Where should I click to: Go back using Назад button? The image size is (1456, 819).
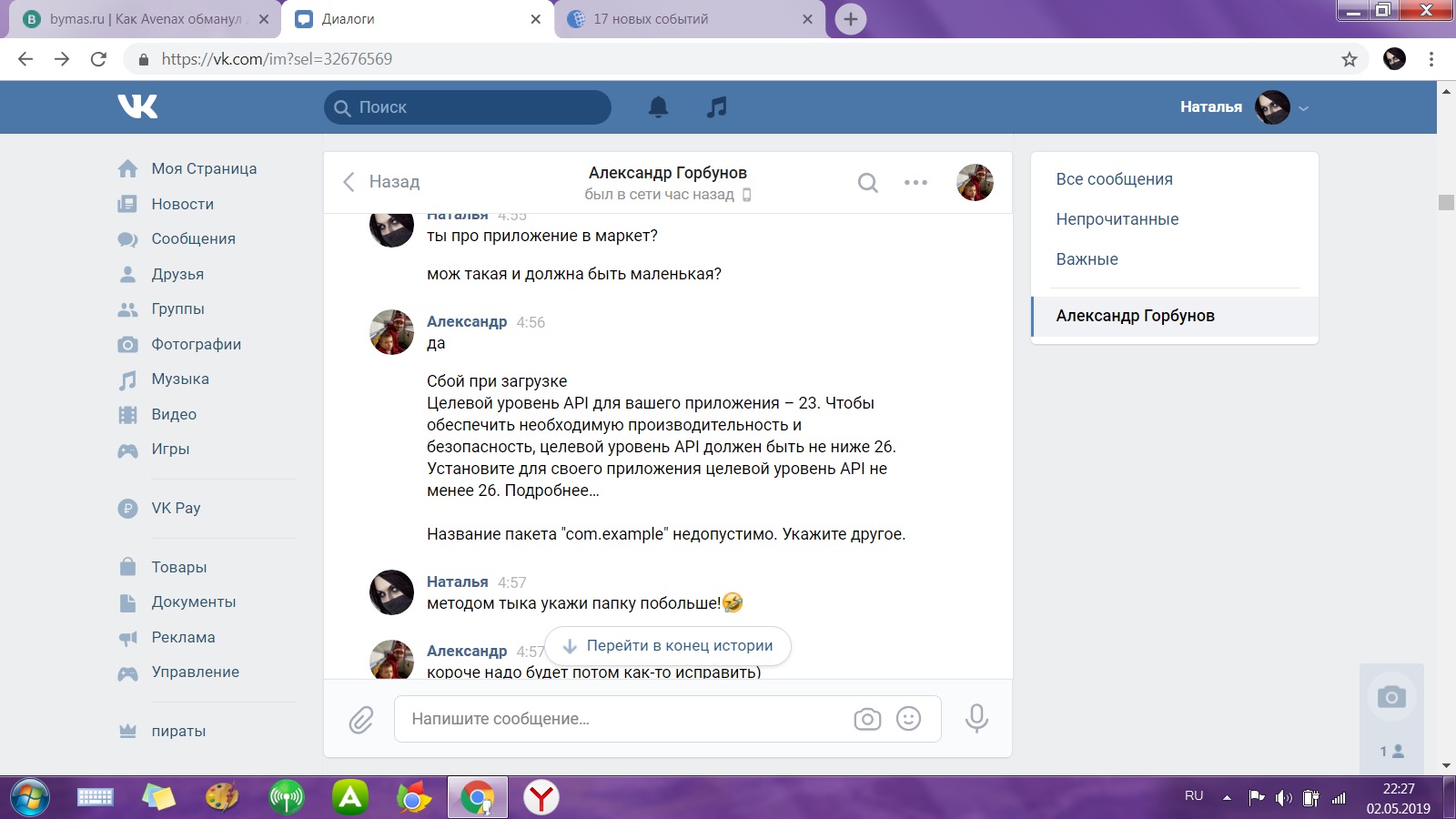381,182
